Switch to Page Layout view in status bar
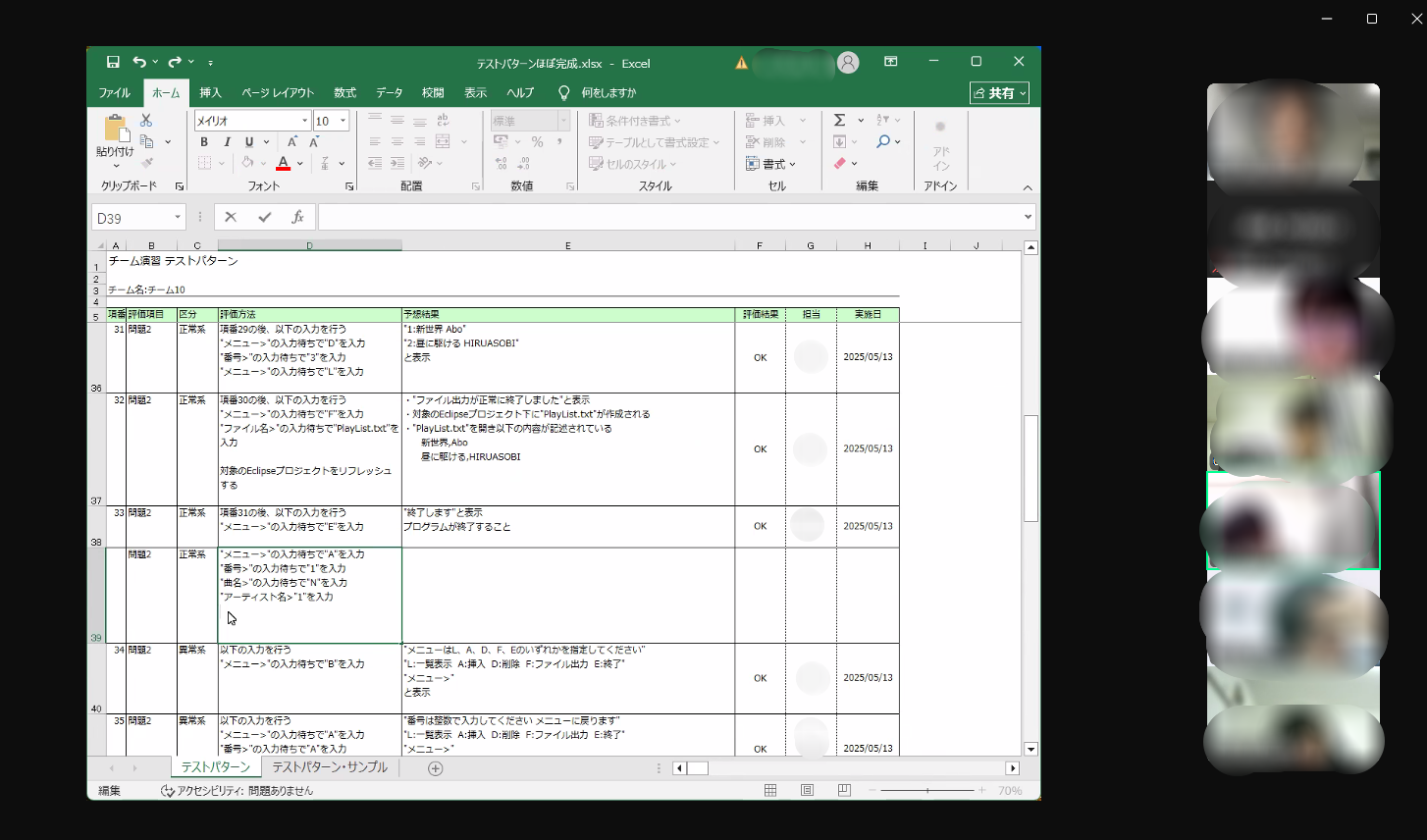1427x840 pixels. 807,791
